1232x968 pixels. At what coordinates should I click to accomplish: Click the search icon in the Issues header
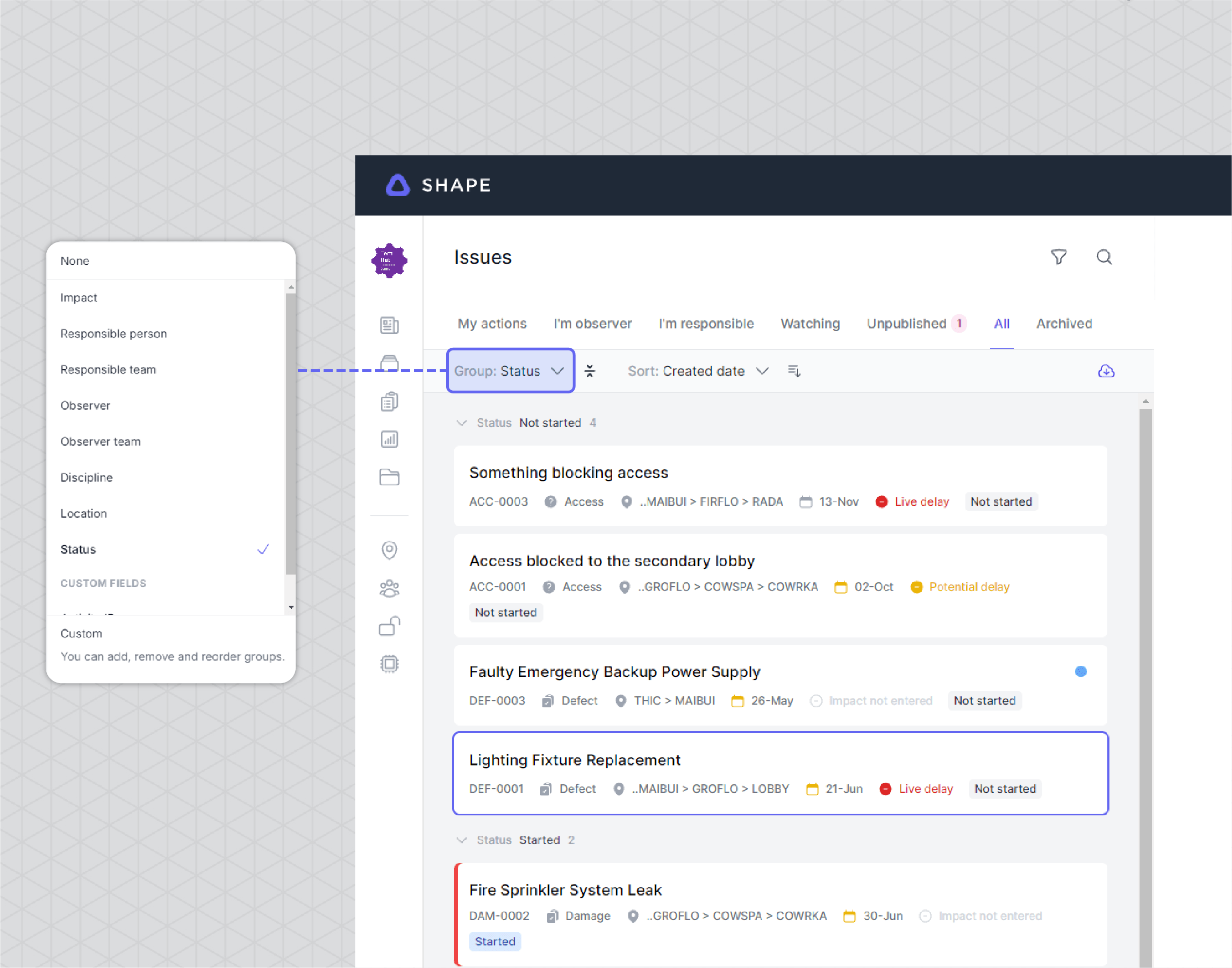[1104, 257]
